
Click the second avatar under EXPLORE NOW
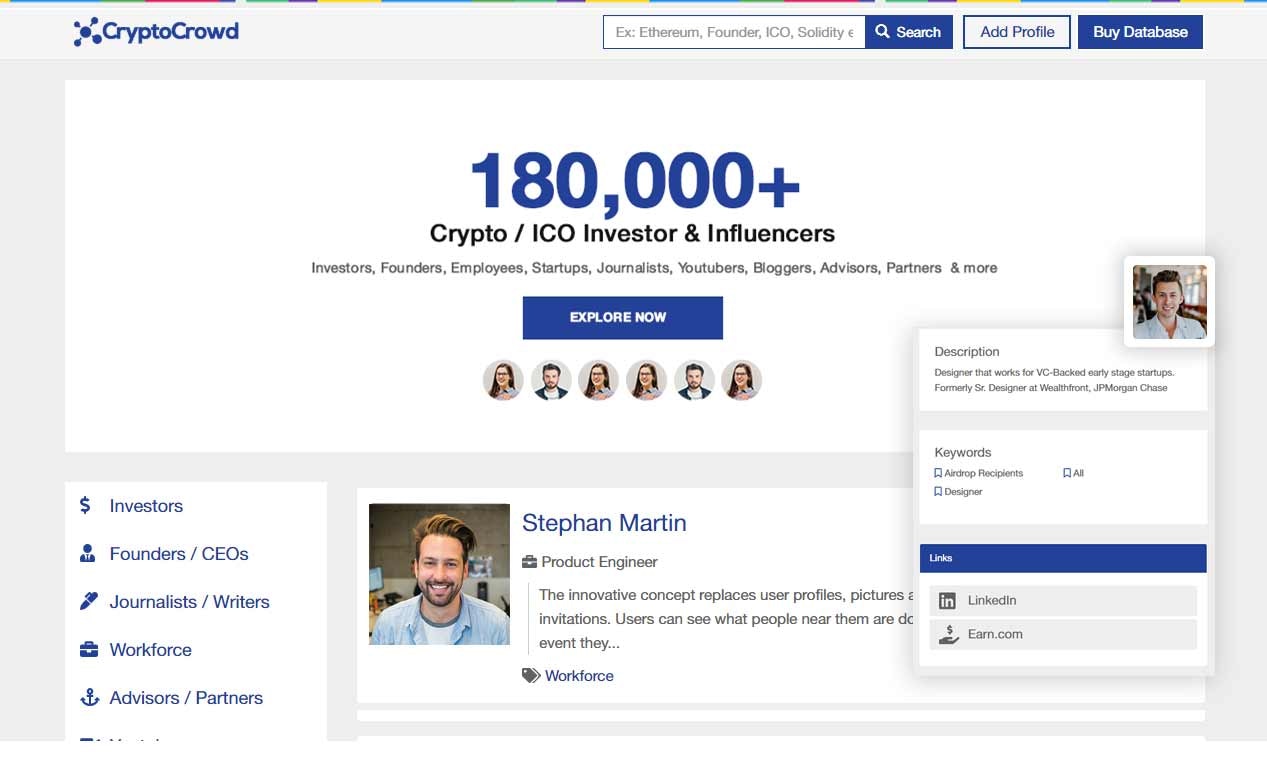pos(551,381)
